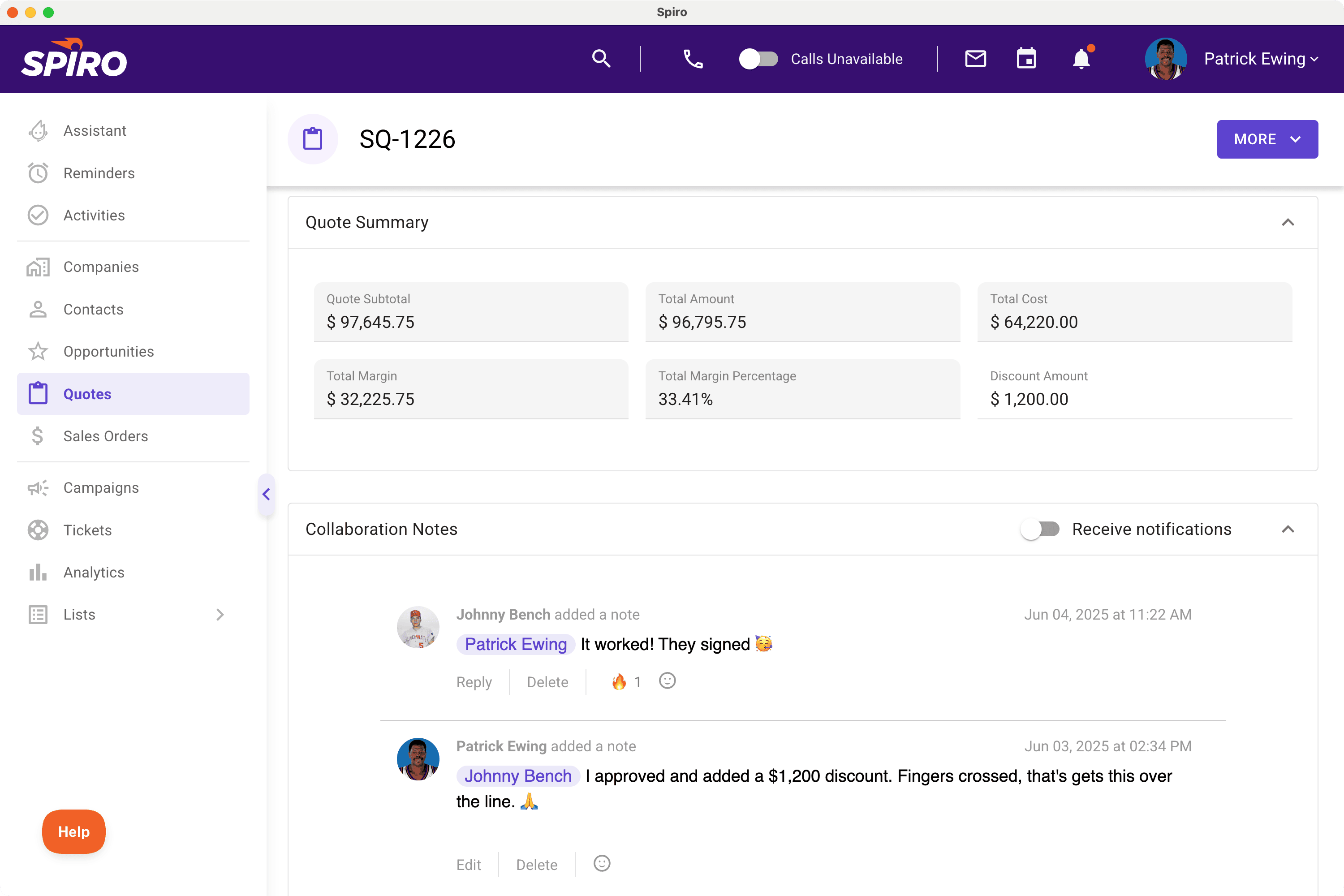Click the SQ-1226 quote title
1344x896 pixels.
pyautogui.click(x=407, y=139)
